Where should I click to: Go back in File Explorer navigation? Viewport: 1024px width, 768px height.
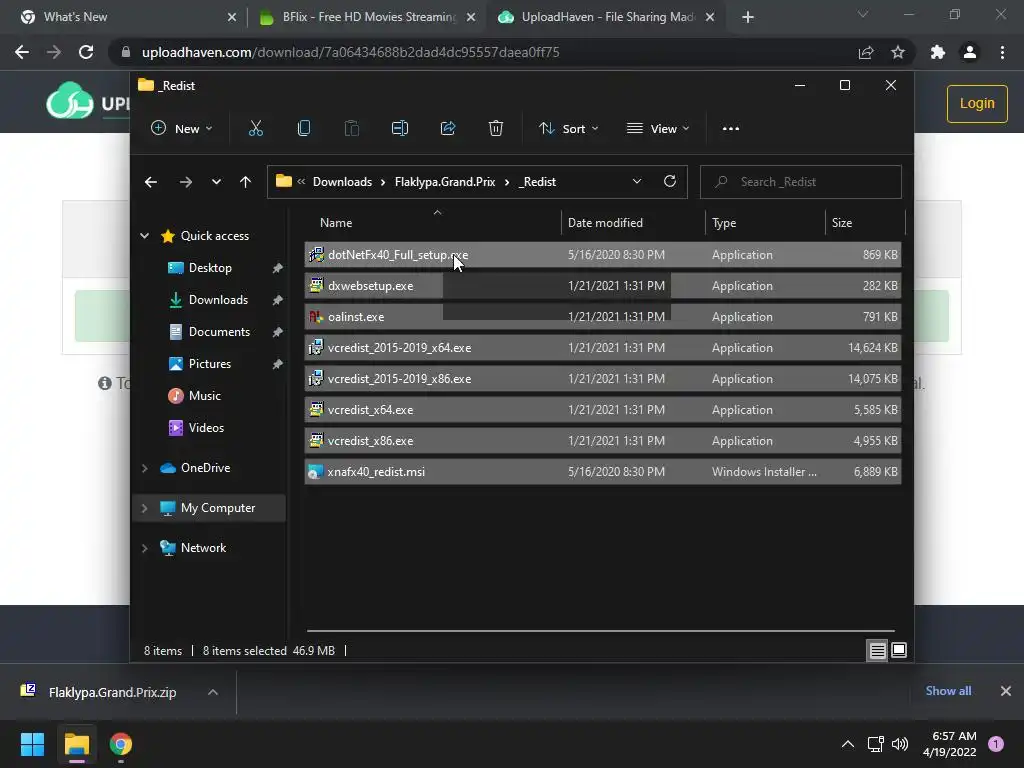click(151, 182)
